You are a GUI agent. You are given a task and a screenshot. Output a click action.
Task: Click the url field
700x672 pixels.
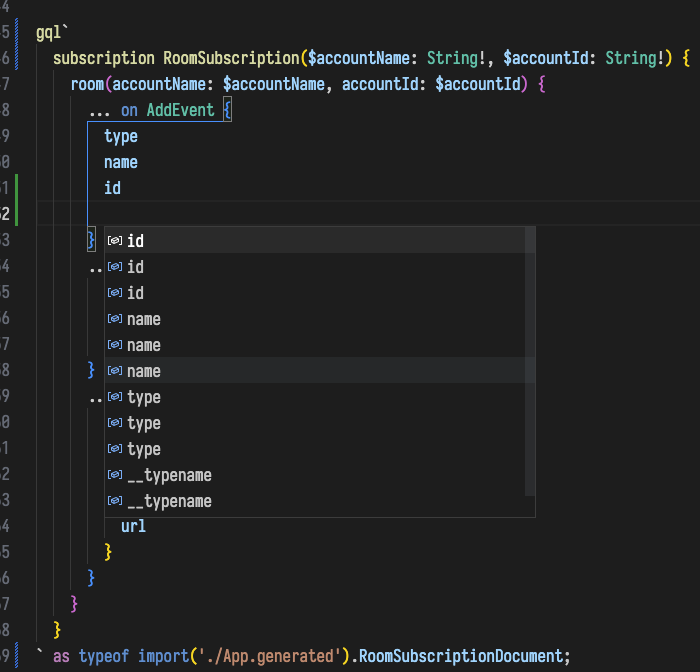[x=133, y=526]
